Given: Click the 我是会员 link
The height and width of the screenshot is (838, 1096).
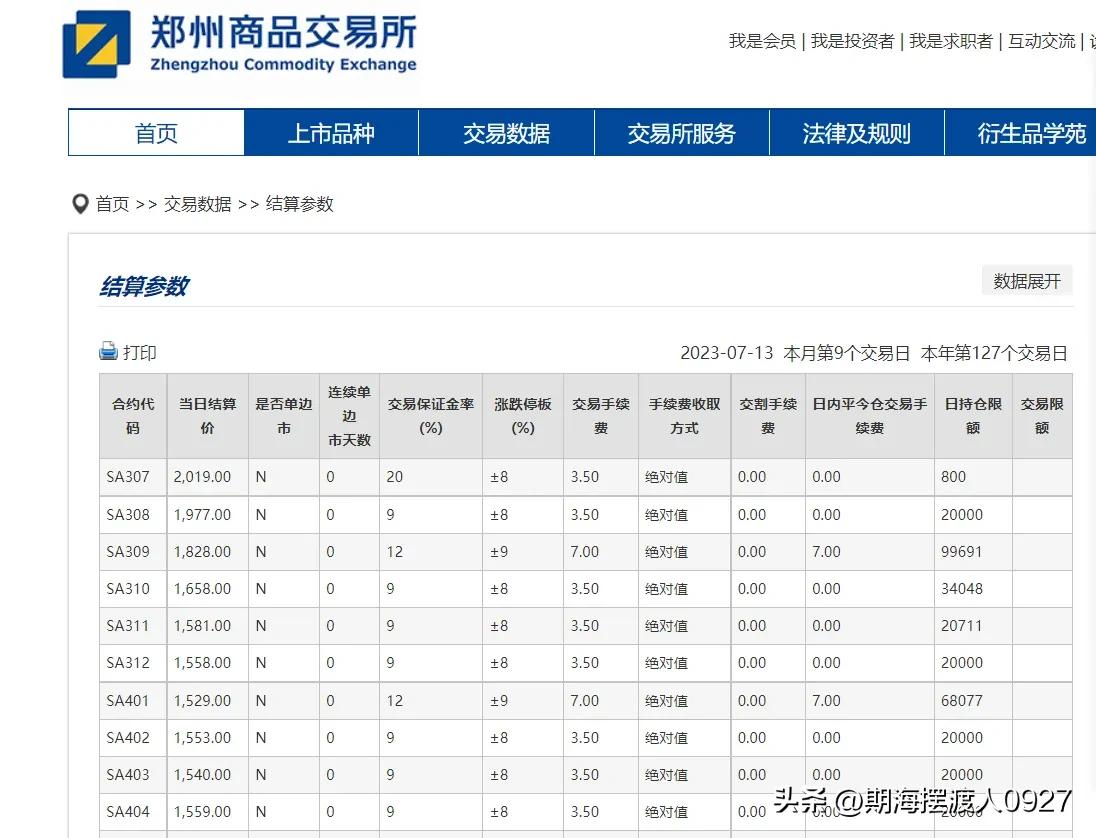Looking at the screenshot, I should pos(762,42).
